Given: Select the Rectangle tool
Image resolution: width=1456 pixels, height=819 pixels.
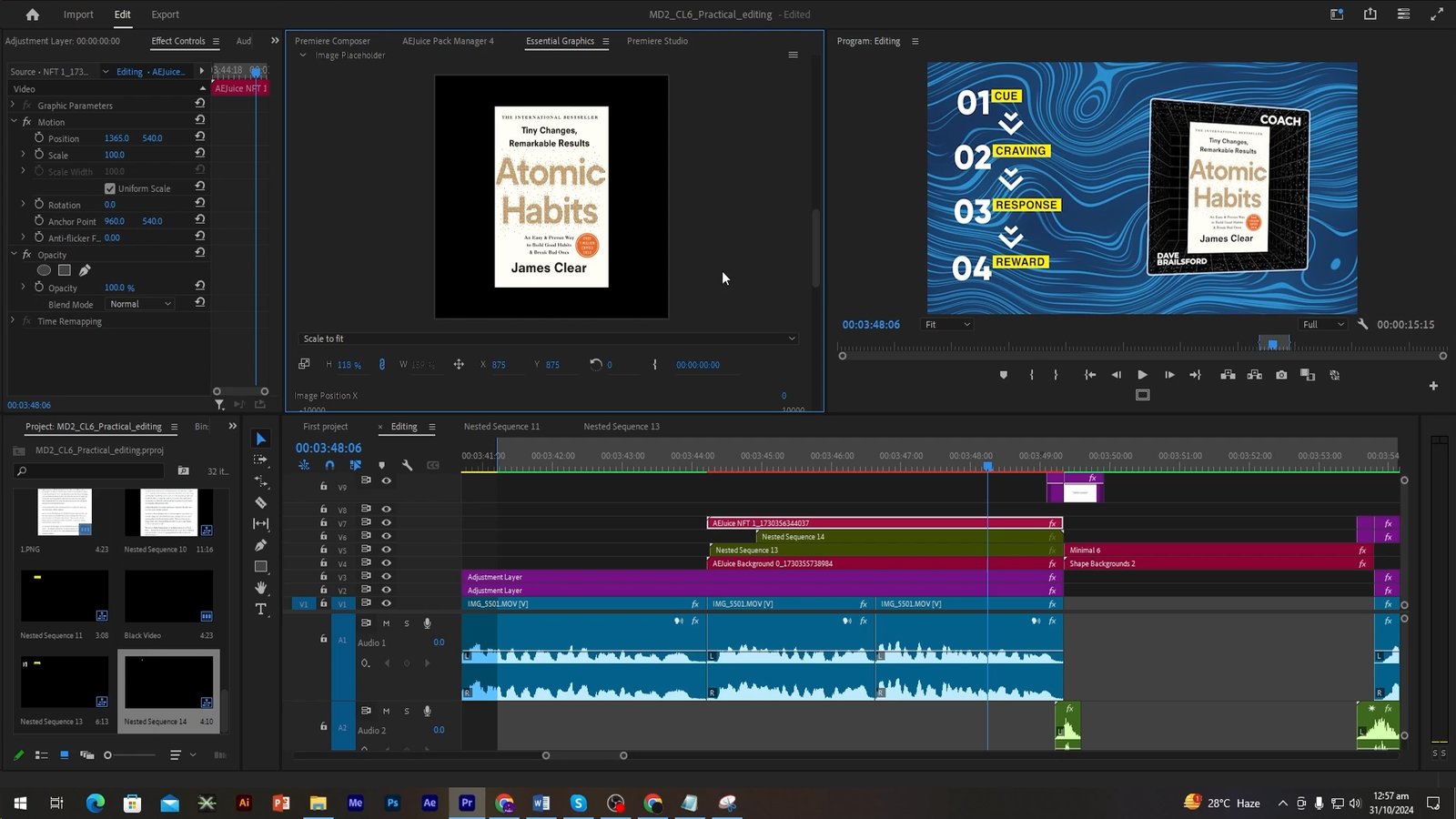Looking at the screenshot, I should (261, 566).
